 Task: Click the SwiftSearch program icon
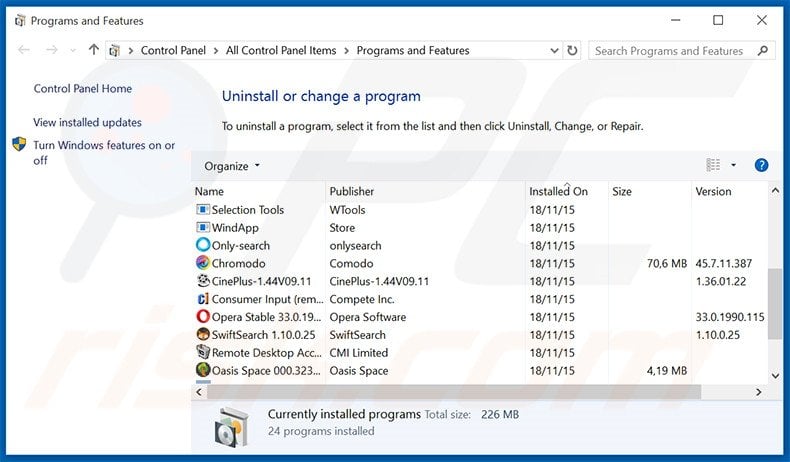(203, 334)
